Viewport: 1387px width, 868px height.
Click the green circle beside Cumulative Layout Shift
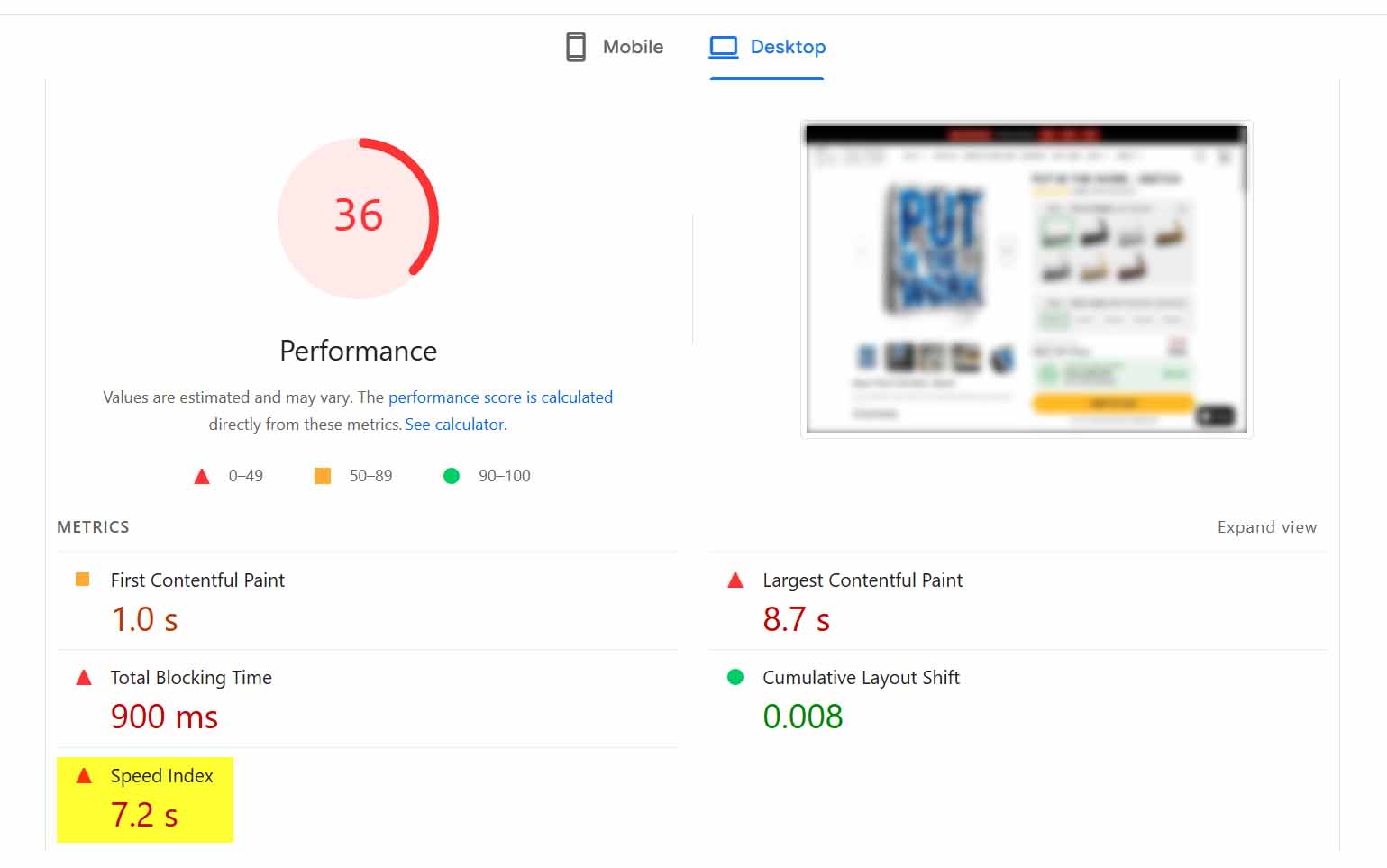click(x=735, y=677)
